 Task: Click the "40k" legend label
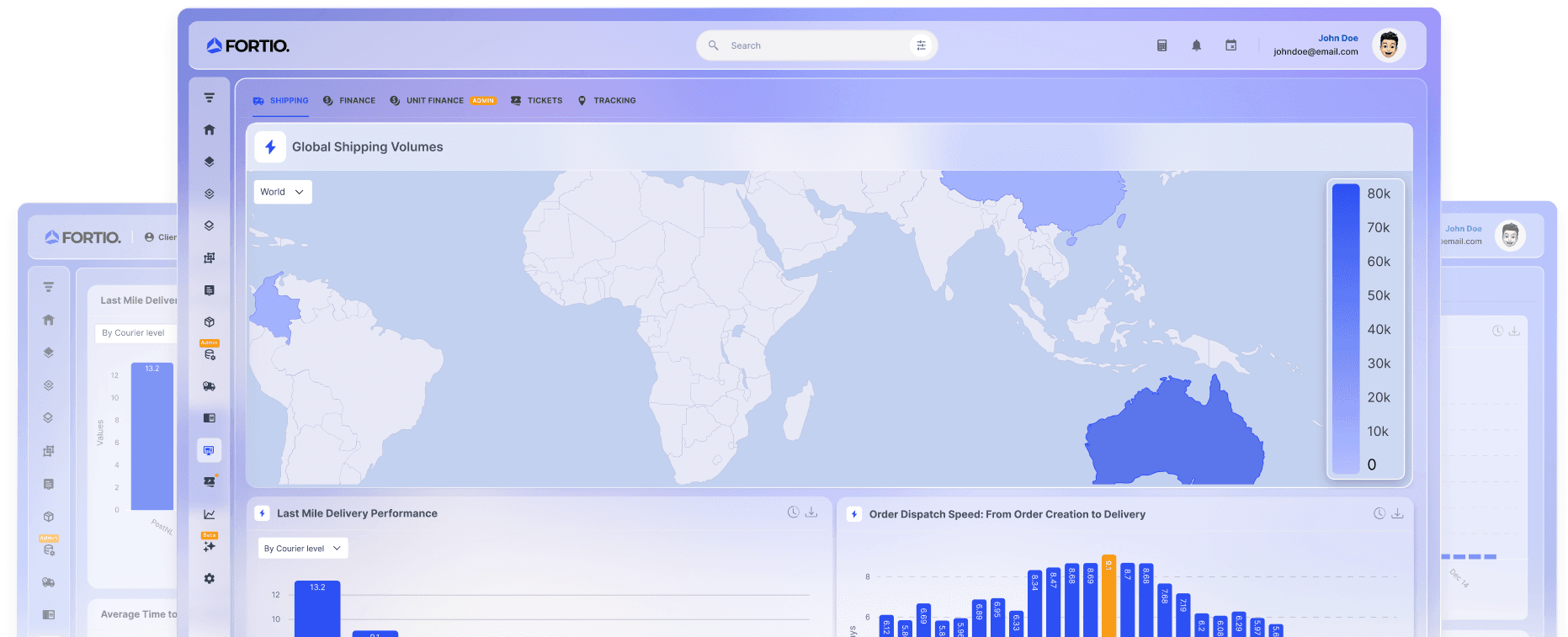point(1379,330)
